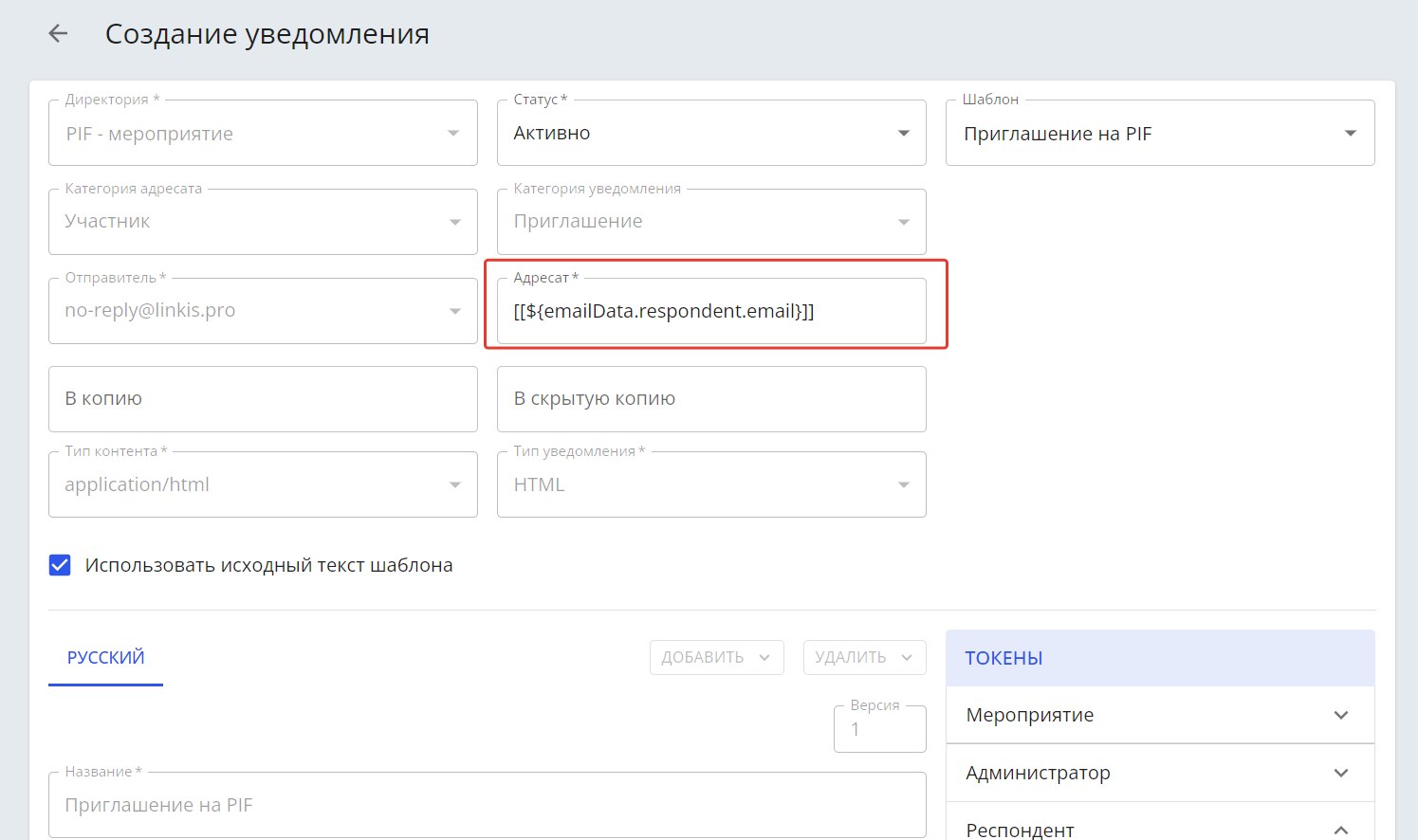Expand the Администратор tokens section
Screen dimensions: 1418x840
pyautogui.click(x=1160, y=773)
